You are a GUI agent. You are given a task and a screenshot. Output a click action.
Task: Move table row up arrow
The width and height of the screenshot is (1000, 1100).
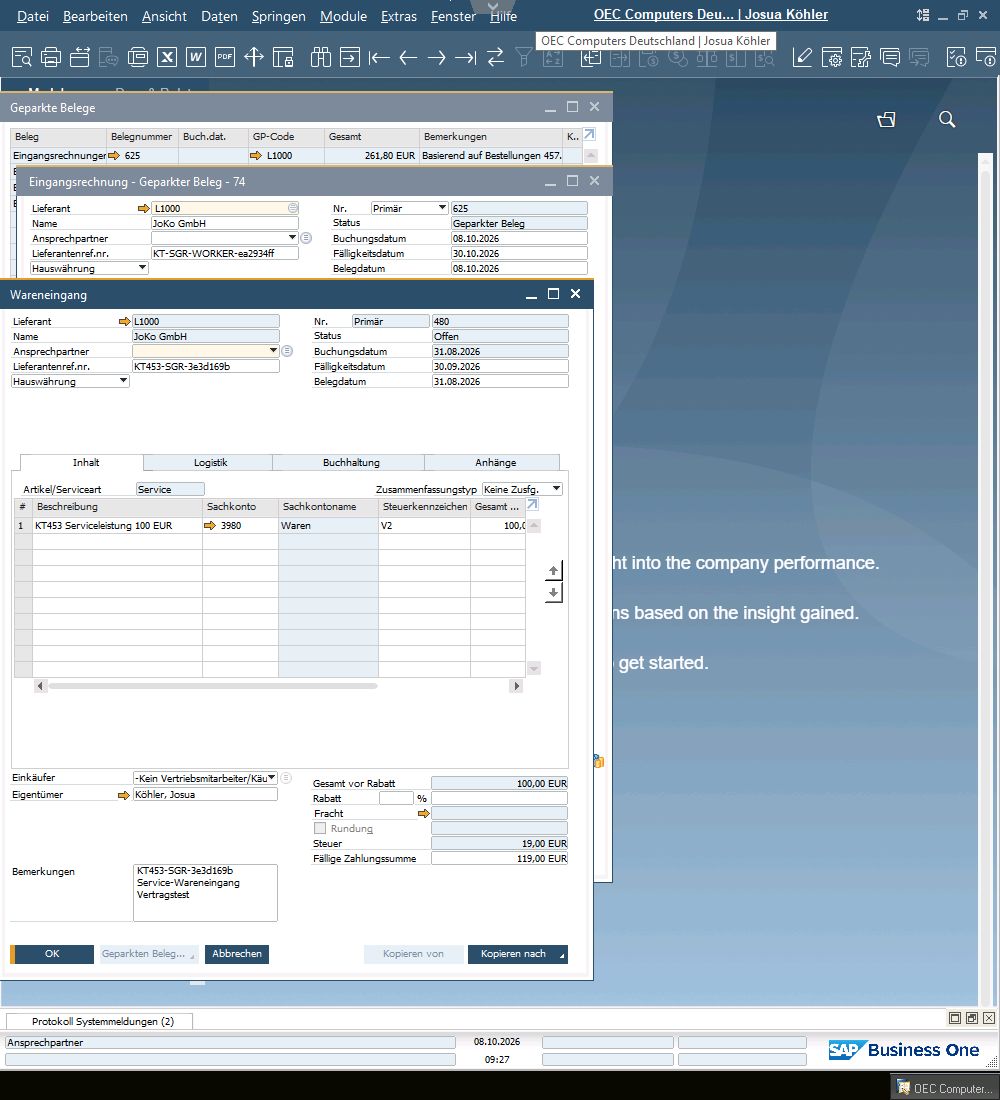(x=554, y=571)
